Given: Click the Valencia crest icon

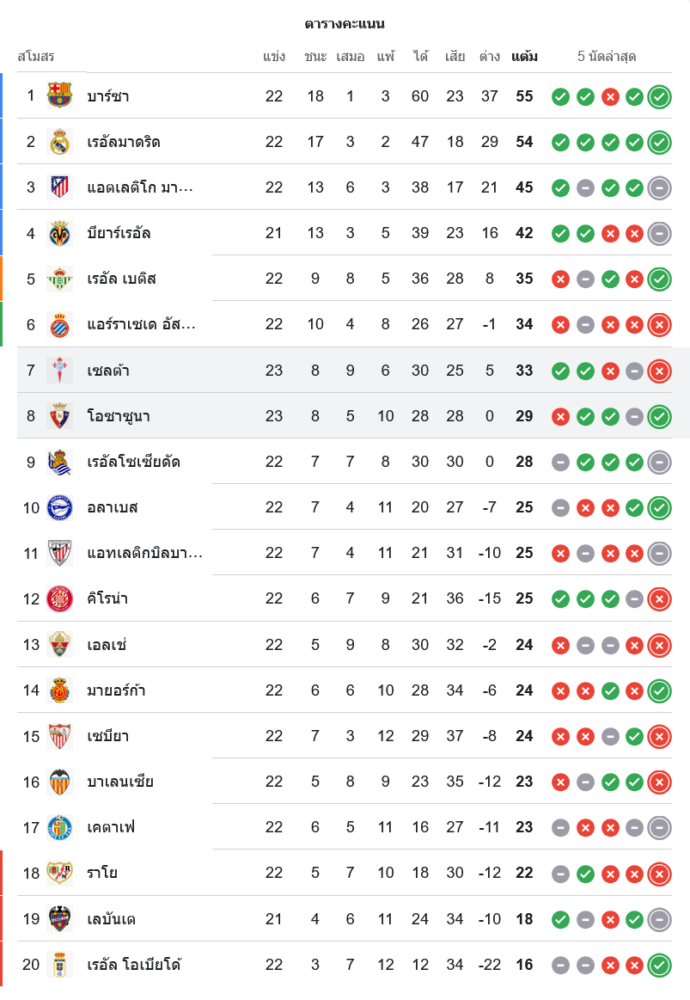Looking at the screenshot, I should tap(60, 782).
